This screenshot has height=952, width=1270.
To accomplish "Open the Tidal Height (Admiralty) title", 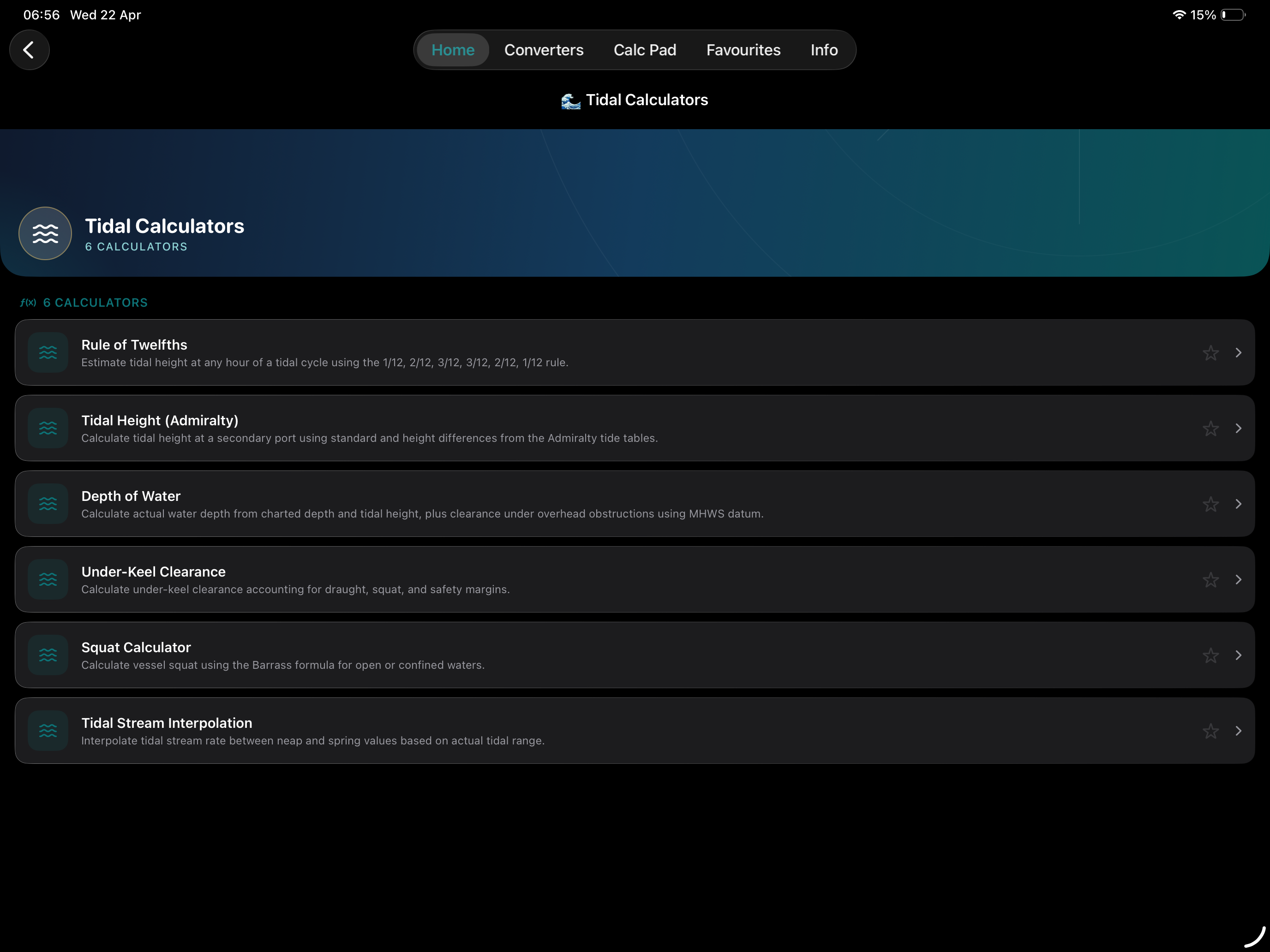I will click(160, 421).
